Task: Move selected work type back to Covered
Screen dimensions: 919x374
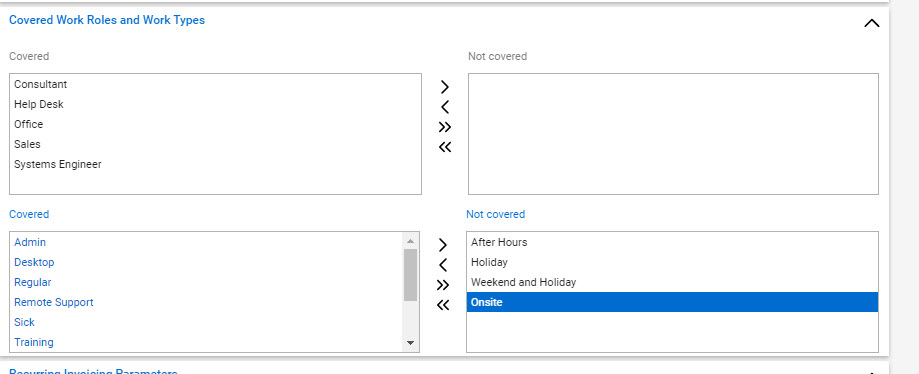Action: tap(443, 265)
